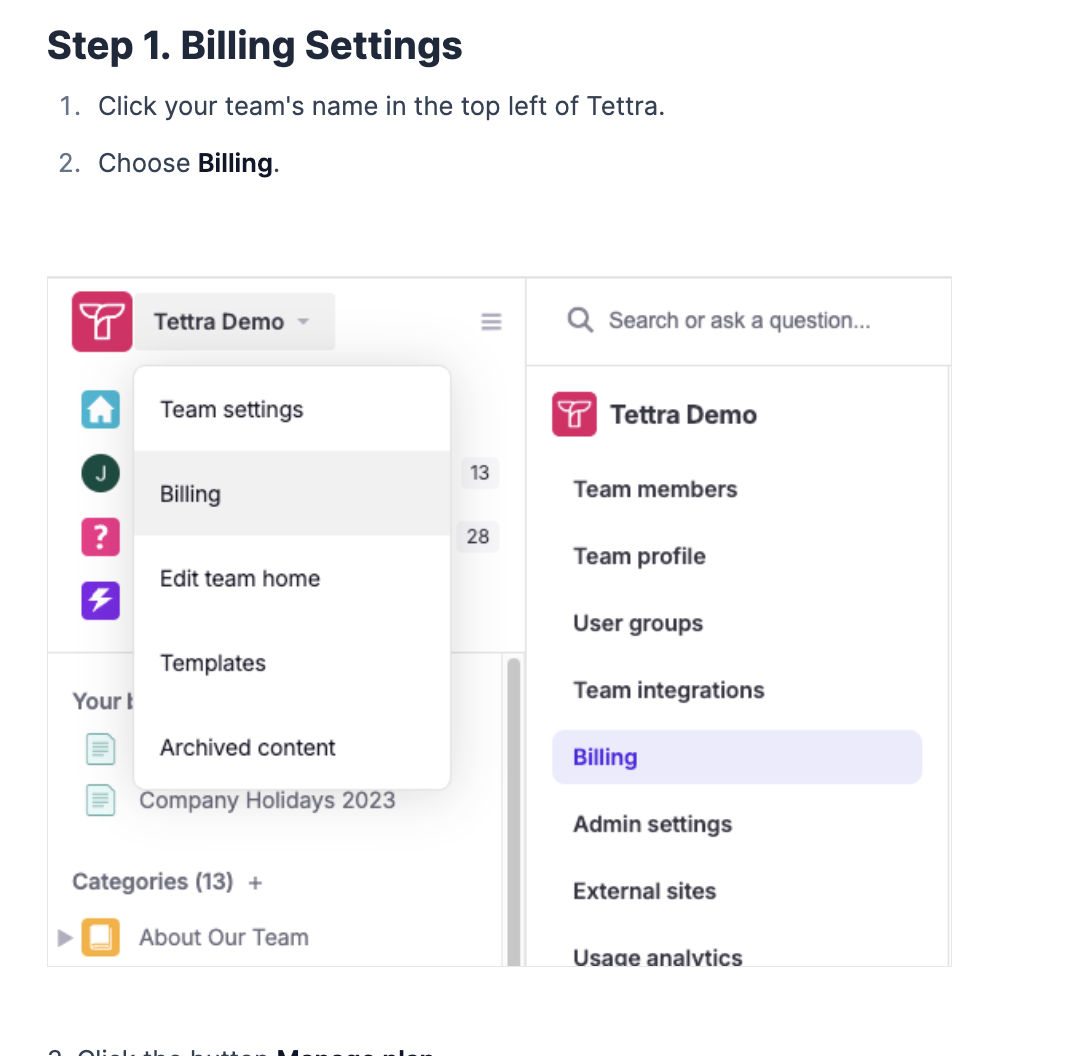Choose Billing in the dropdown menu
Image resolution: width=1078 pixels, height=1056 pixels.
click(292, 494)
